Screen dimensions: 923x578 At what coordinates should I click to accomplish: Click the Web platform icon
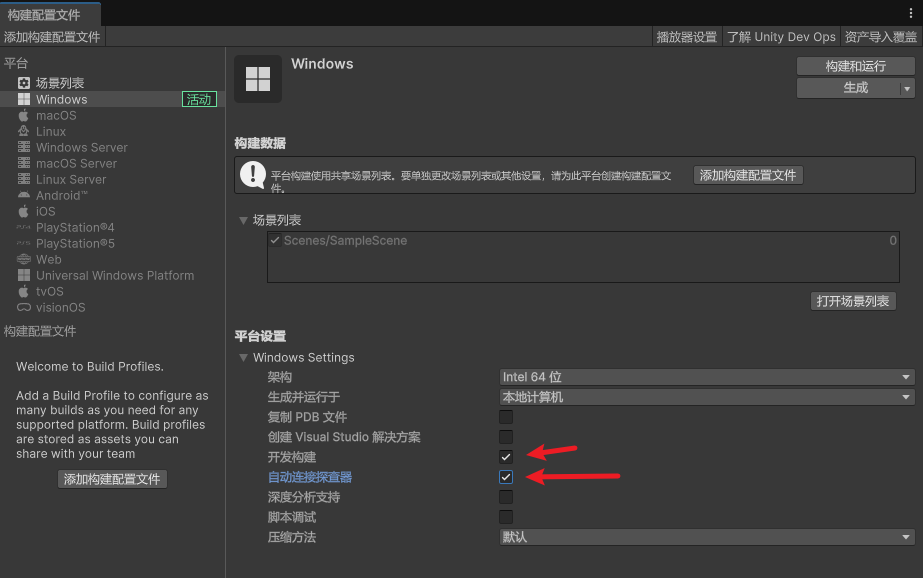point(24,259)
